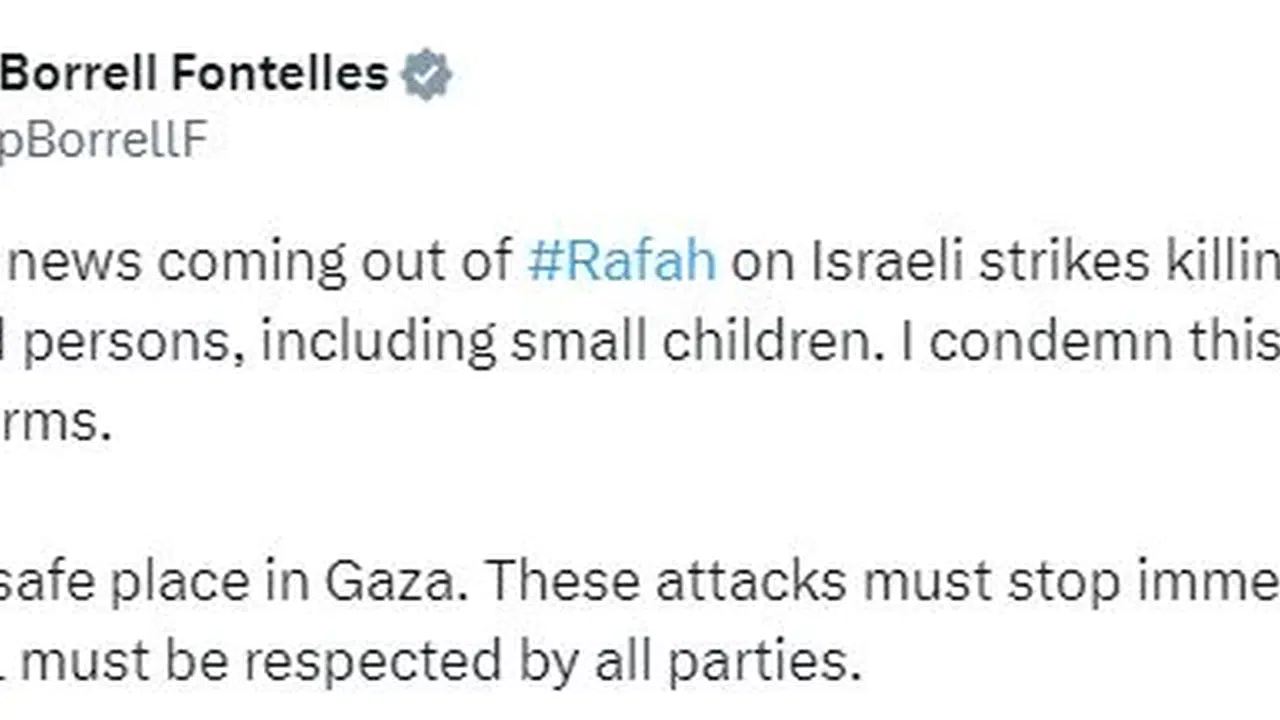Open the #Rafah hashtag link
Screen dimensions: 1280x720
(x=621, y=261)
